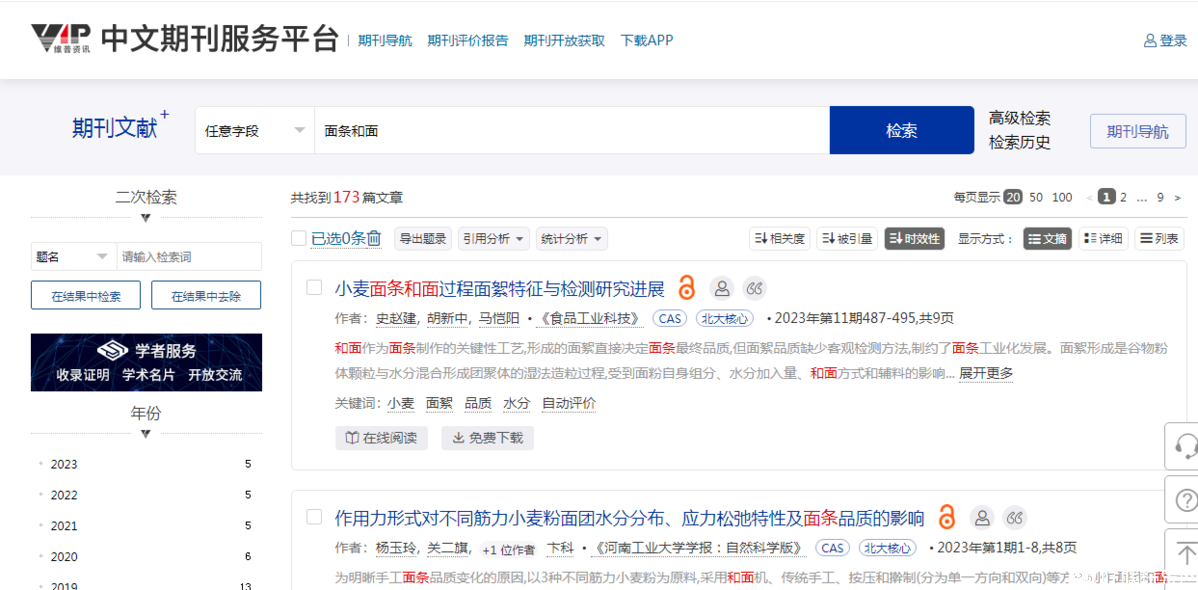Screen dimensions: 1198x590
Task: Go to next results page arrow
Action: click(x=1177, y=197)
